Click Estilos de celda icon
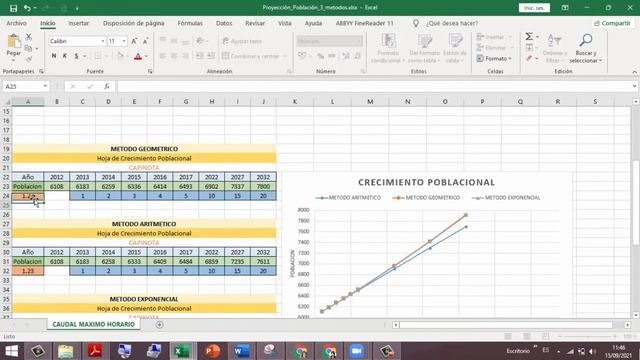This screenshot has width=640, height=360. 455,41
